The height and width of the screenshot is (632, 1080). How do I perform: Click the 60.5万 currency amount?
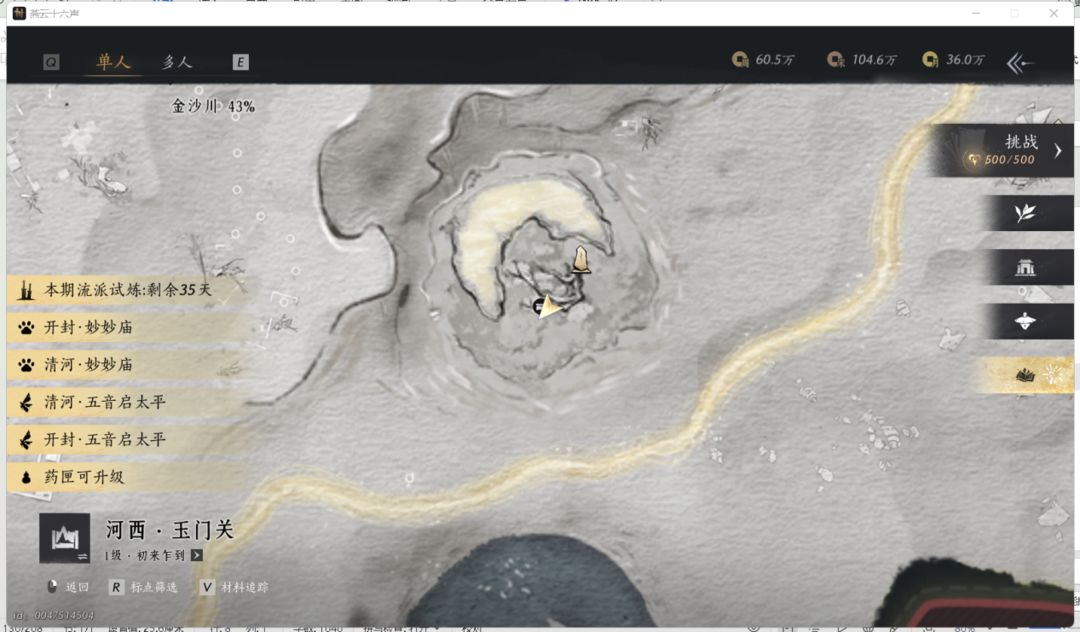tap(774, 60)
